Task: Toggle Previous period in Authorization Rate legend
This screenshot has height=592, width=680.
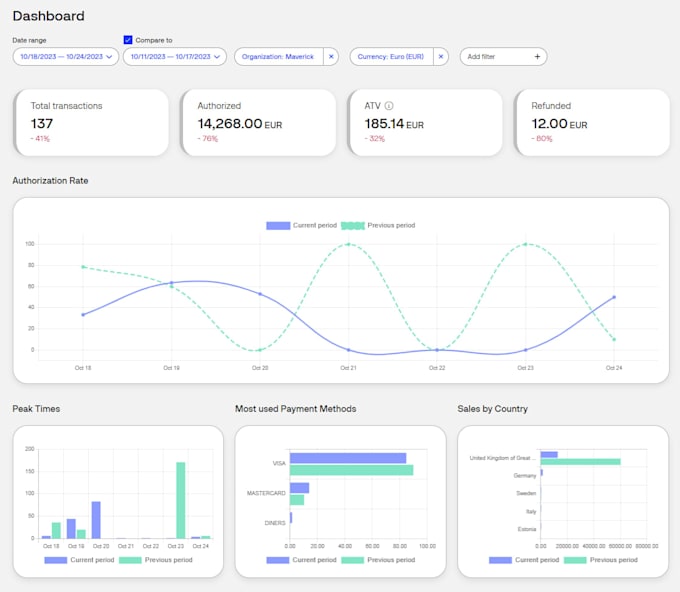Action: click(x=378, y=226)
